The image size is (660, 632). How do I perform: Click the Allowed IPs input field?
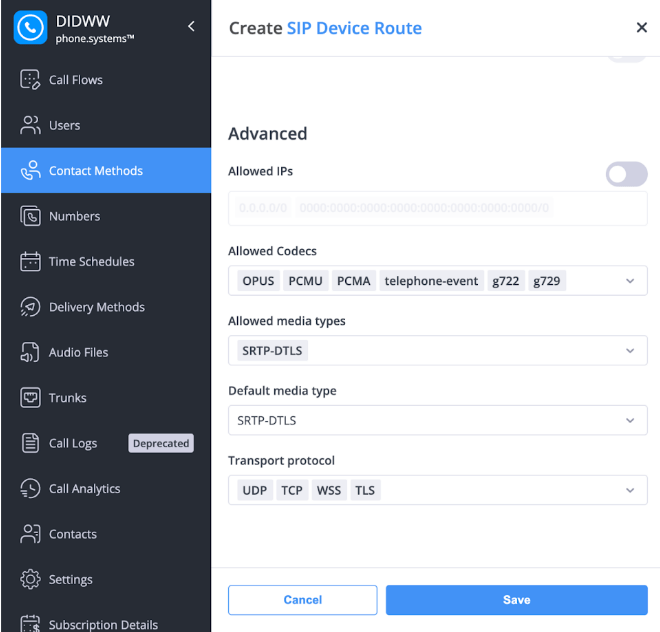(x=437, y=209)
